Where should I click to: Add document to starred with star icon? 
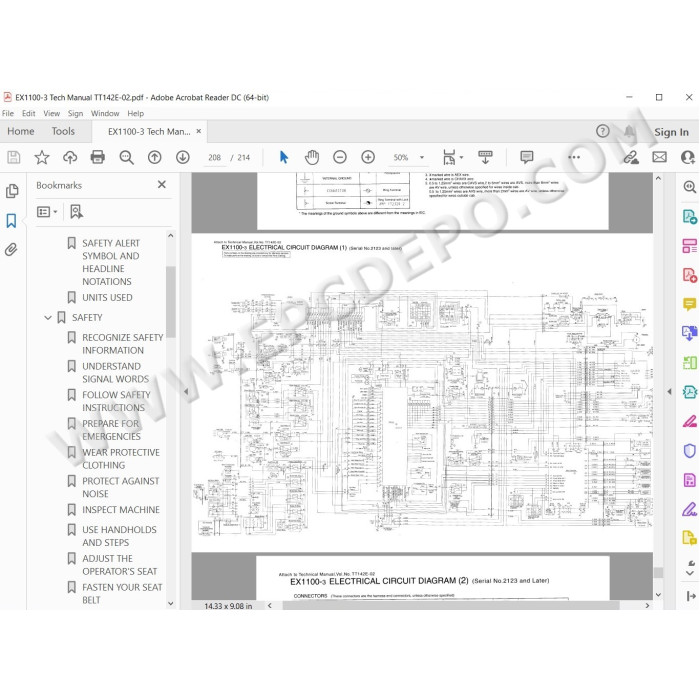(42, 157)
